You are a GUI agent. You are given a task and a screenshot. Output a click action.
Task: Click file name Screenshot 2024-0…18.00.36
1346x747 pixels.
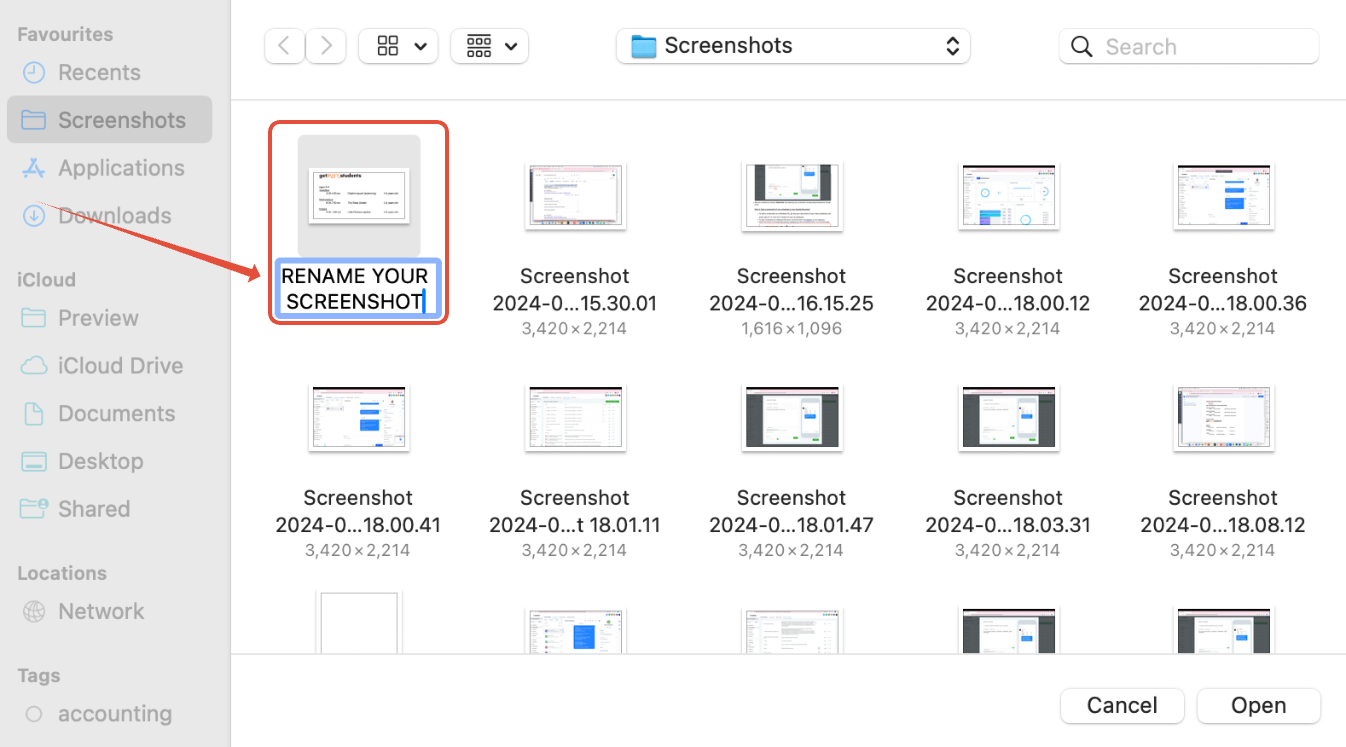point(1223,289)
